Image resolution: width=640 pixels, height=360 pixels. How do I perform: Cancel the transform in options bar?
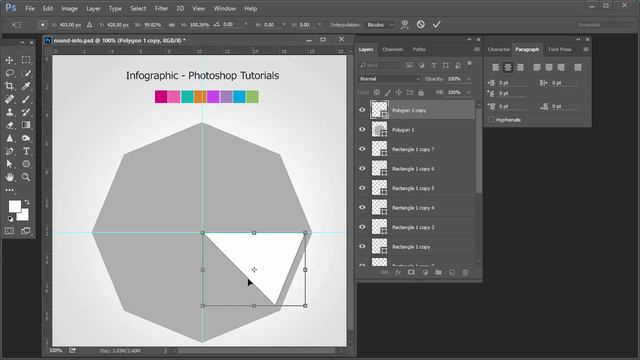point(421,24)
